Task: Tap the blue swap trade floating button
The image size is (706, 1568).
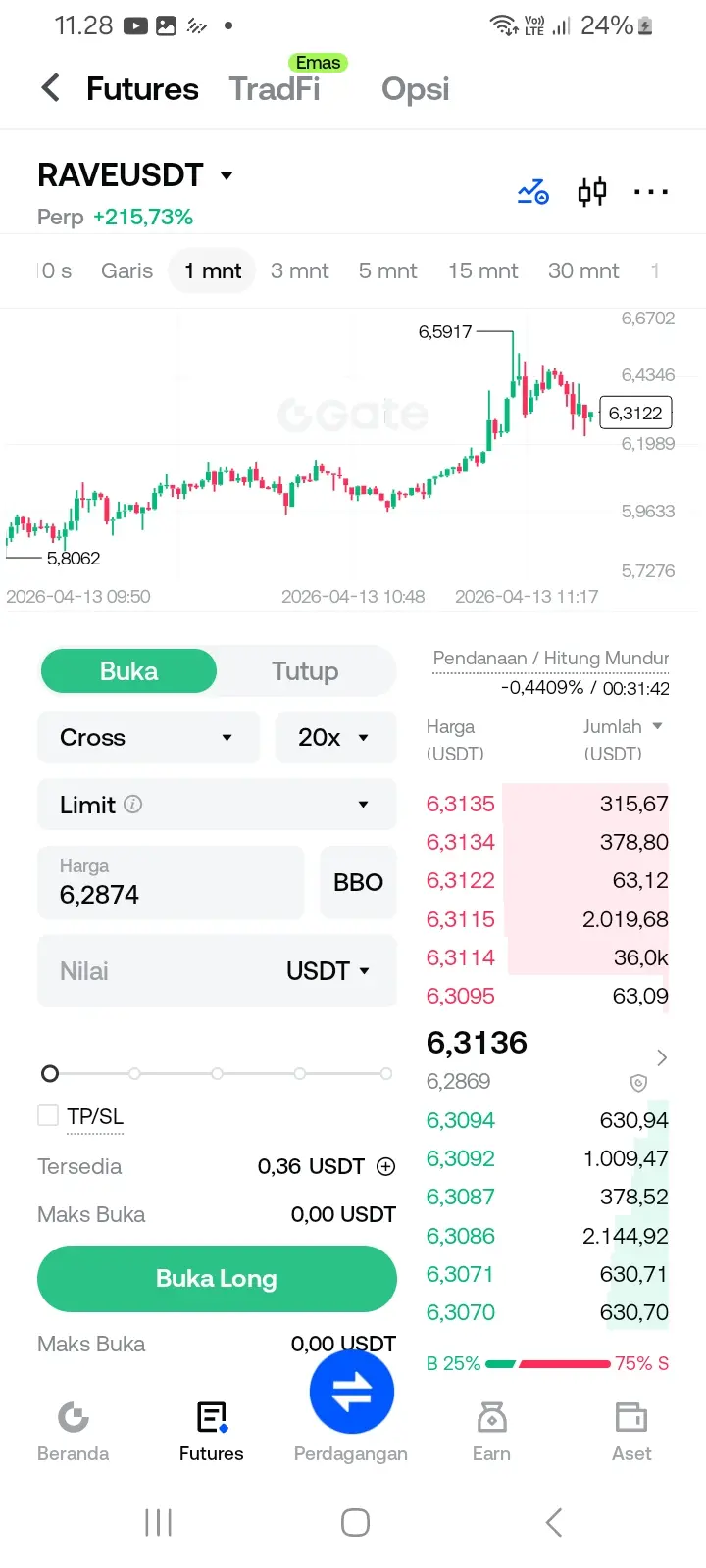Action: tap(352, 1393)
